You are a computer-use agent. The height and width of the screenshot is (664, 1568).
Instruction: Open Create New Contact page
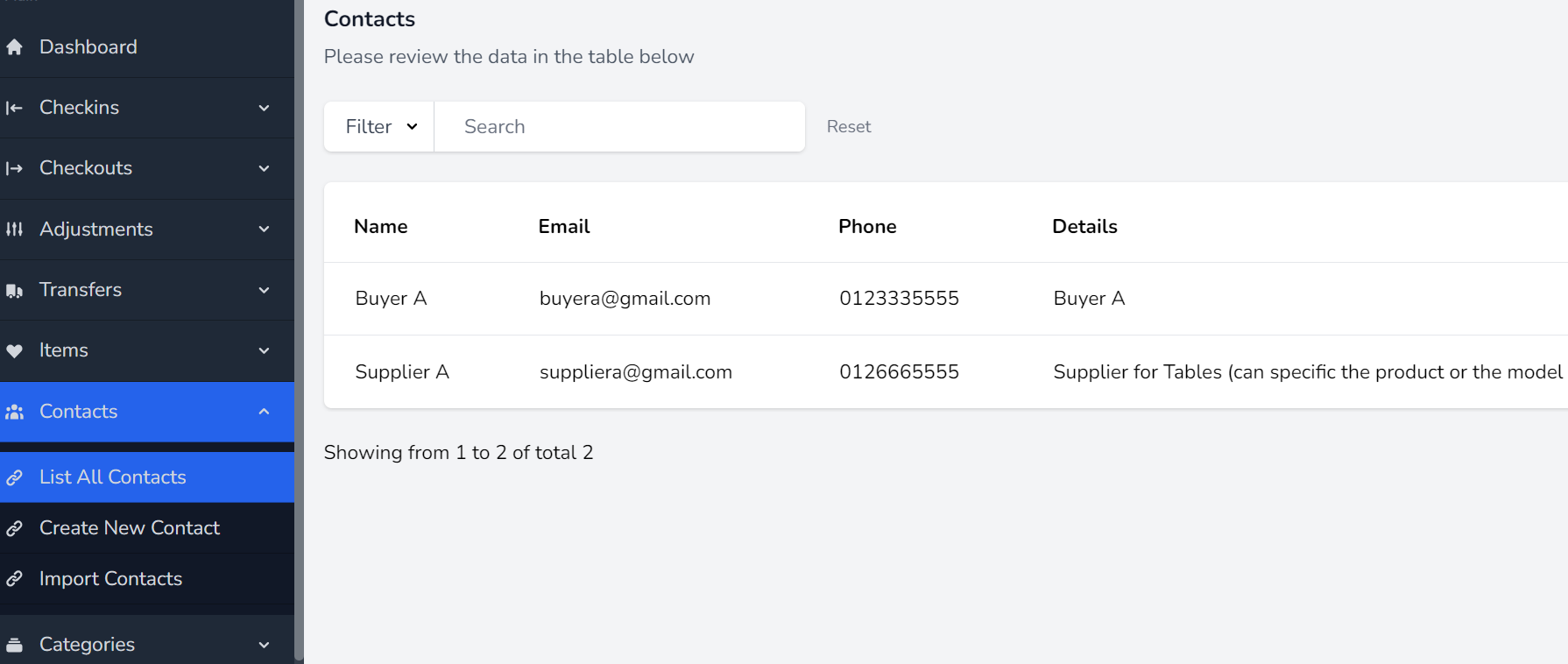(x=130, y=528)
